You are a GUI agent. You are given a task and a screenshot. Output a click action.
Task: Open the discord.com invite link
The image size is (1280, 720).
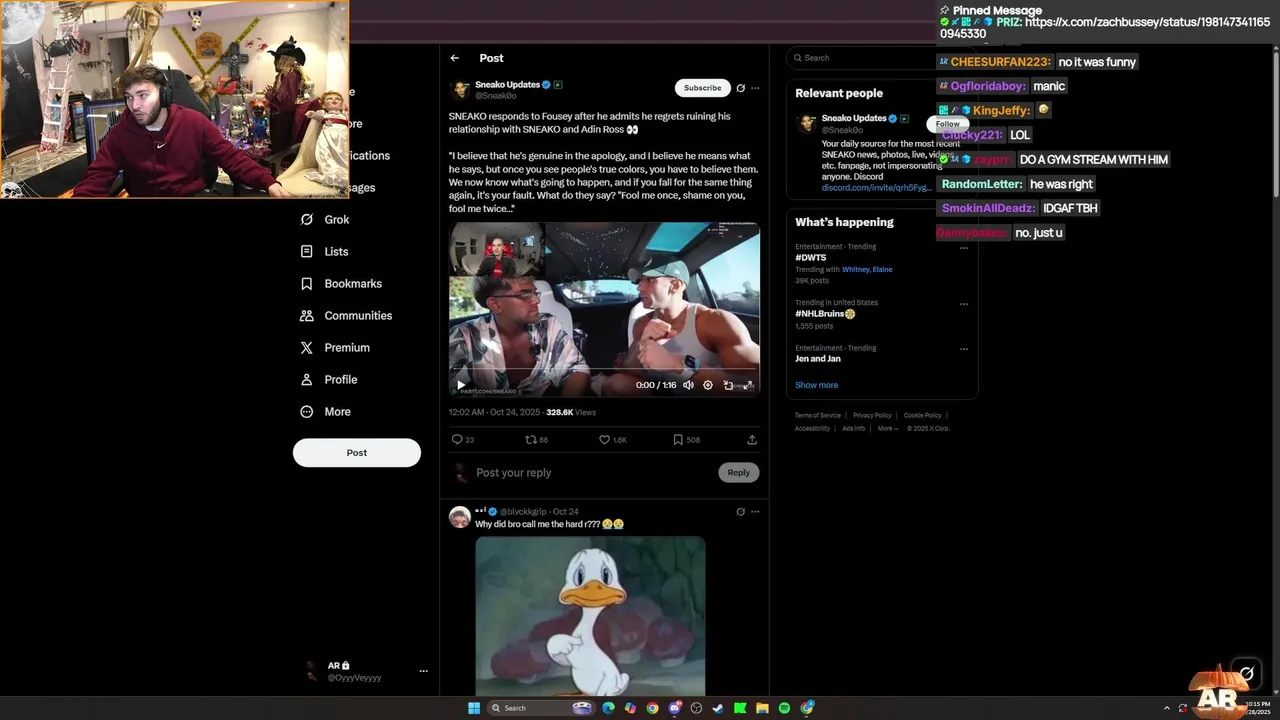click(877, 188)
